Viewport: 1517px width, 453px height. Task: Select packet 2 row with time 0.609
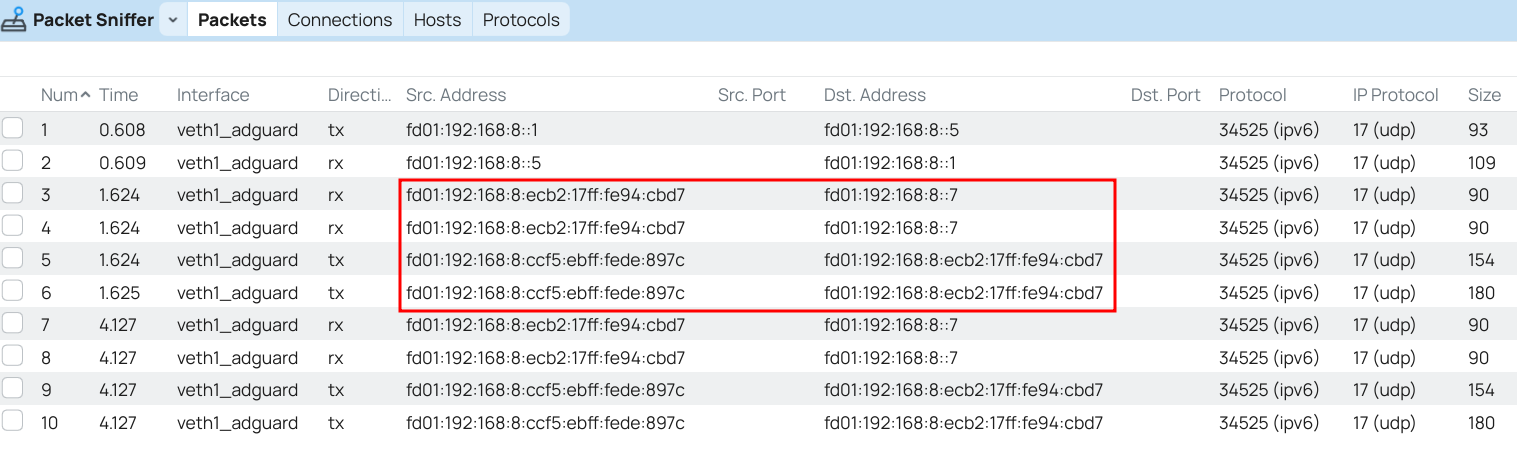tap(758, 162)
